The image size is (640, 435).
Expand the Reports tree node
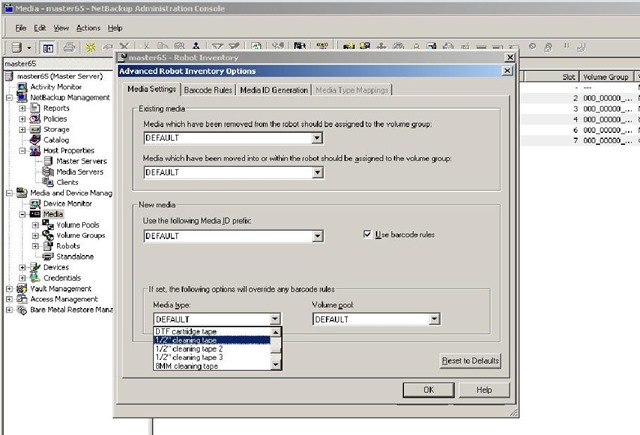(x=22, y=108)
